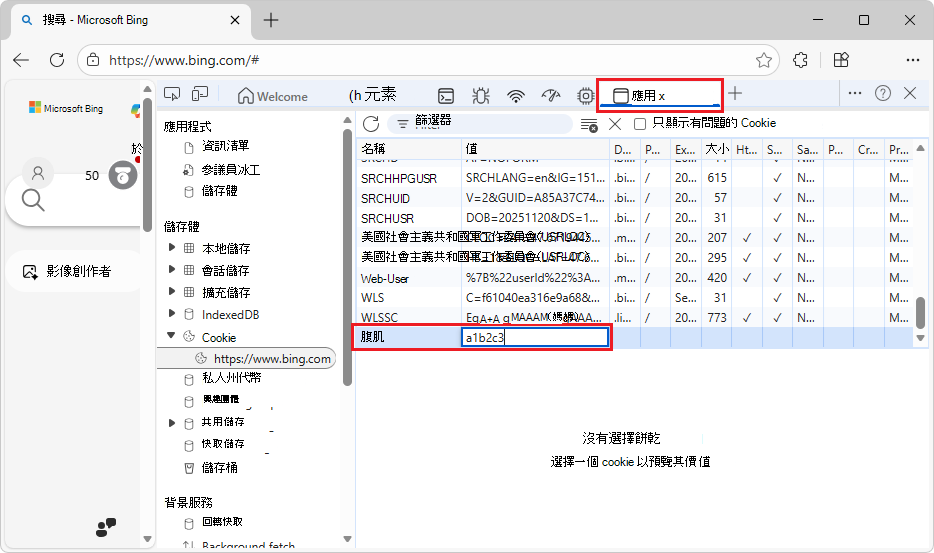Click the cookie value field a1b2c3
This screenshot has width=934, height=553.
(x=534, y=337)
